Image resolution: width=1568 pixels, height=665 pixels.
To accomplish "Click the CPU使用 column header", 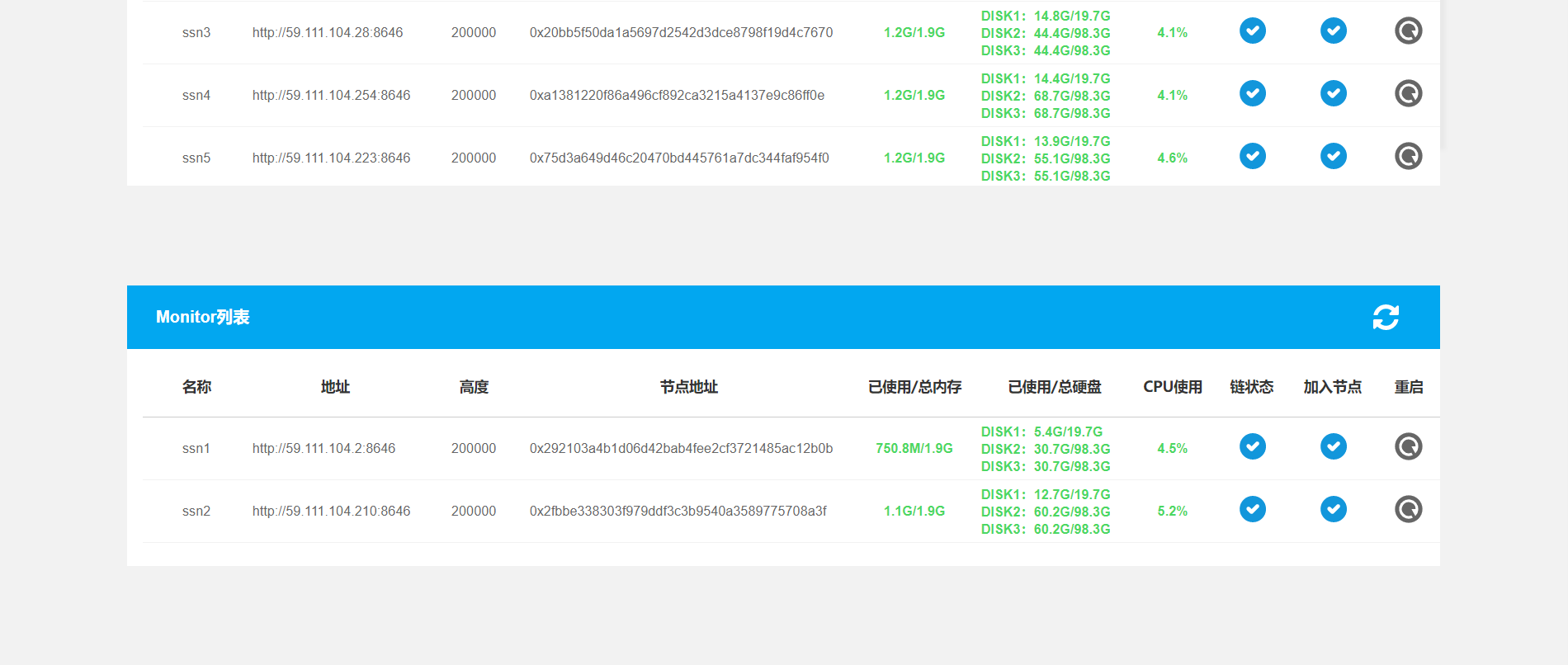I will [1172, 387].
